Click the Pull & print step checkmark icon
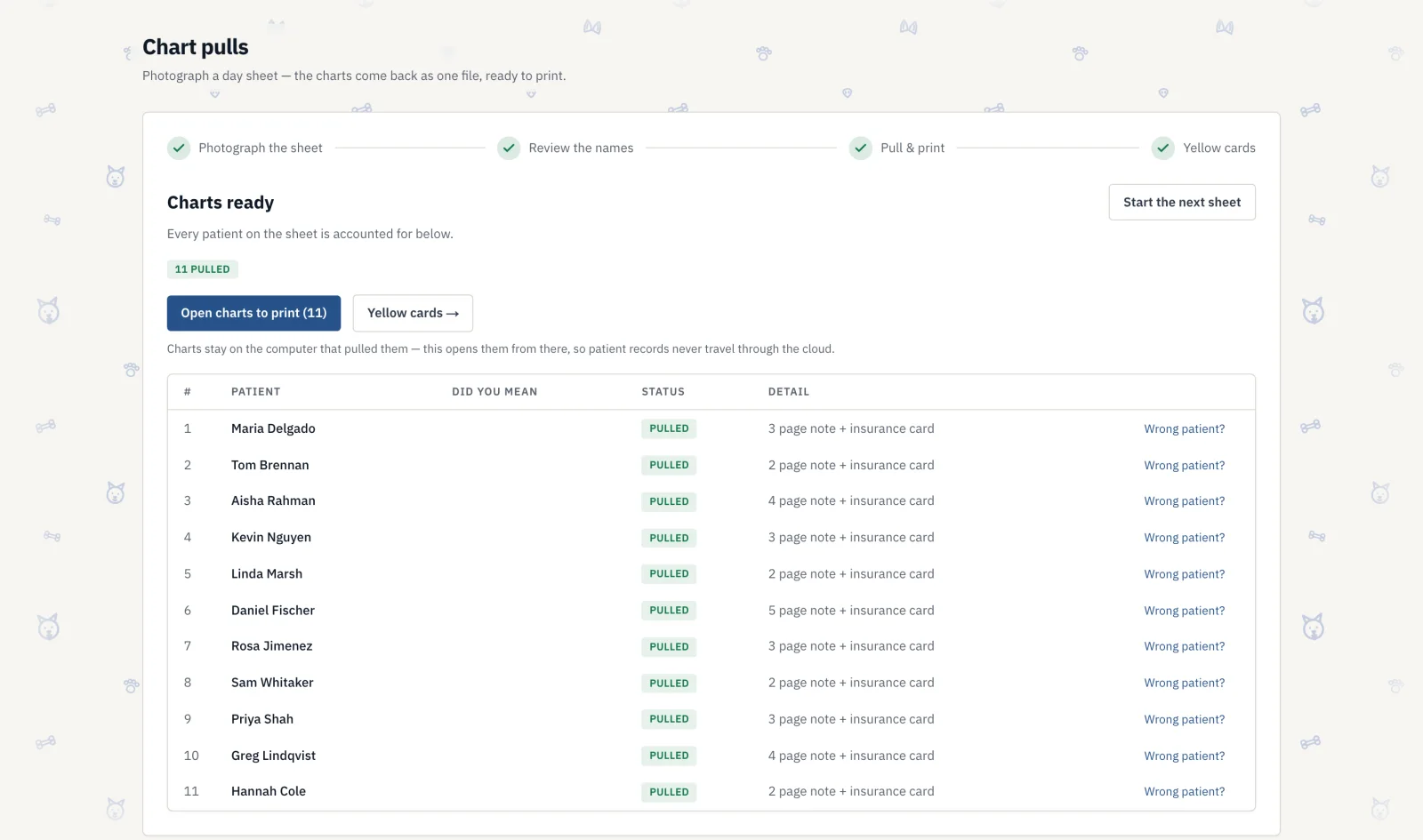 [861, 148]
